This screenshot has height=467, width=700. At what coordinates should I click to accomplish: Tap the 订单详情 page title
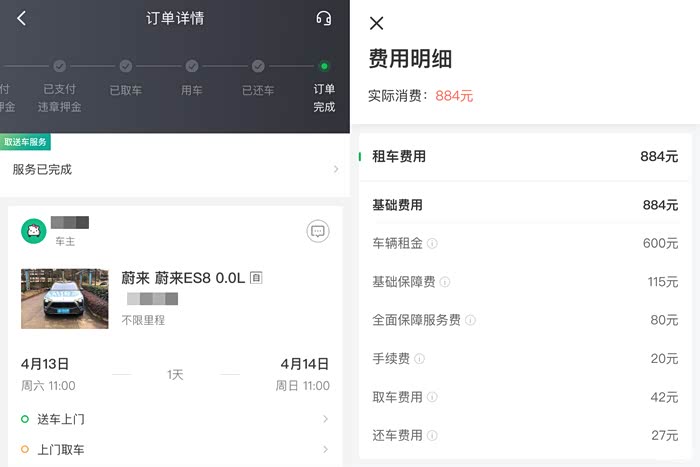tap(175, 18)
